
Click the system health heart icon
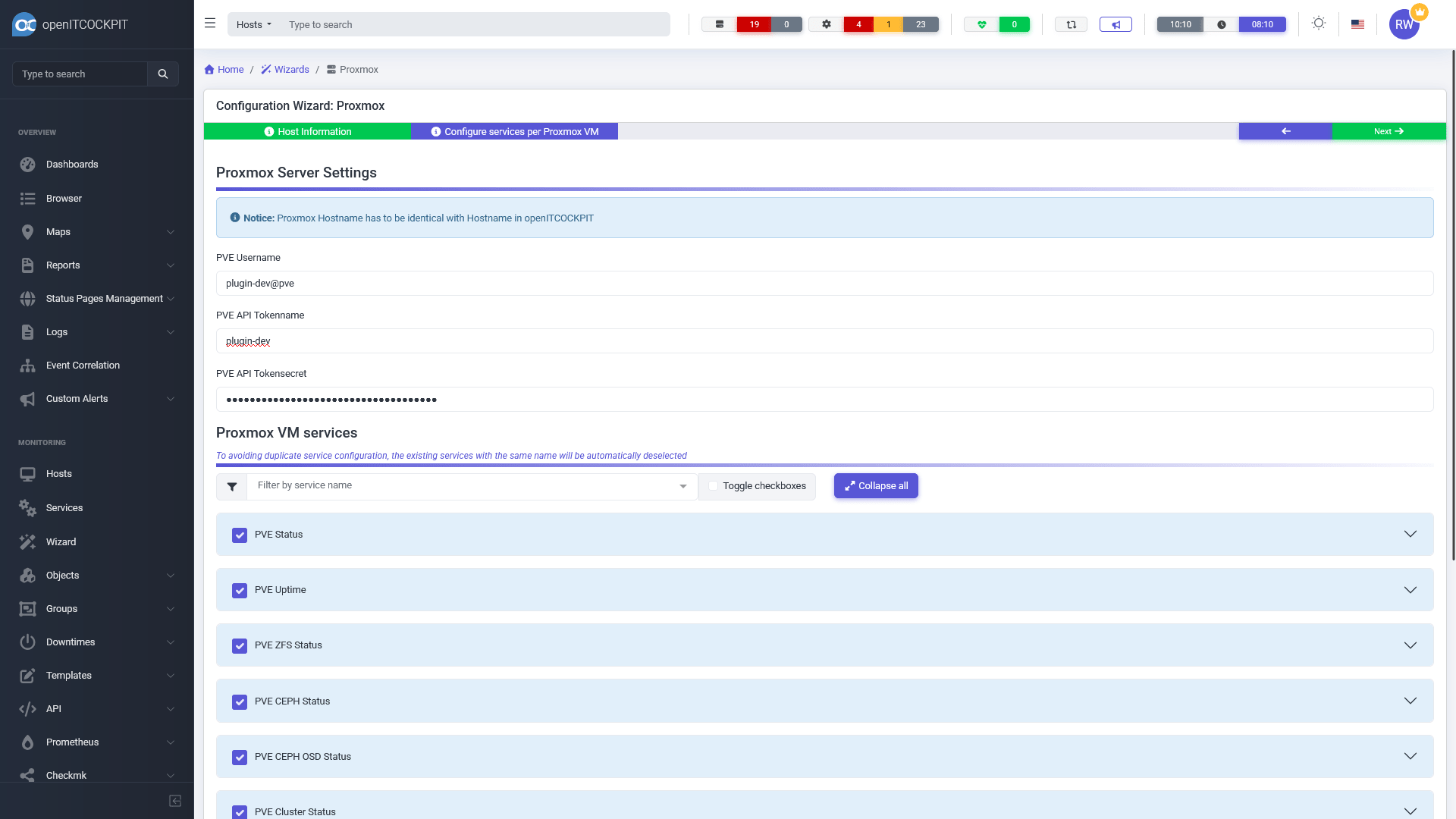tap(982, 24)
